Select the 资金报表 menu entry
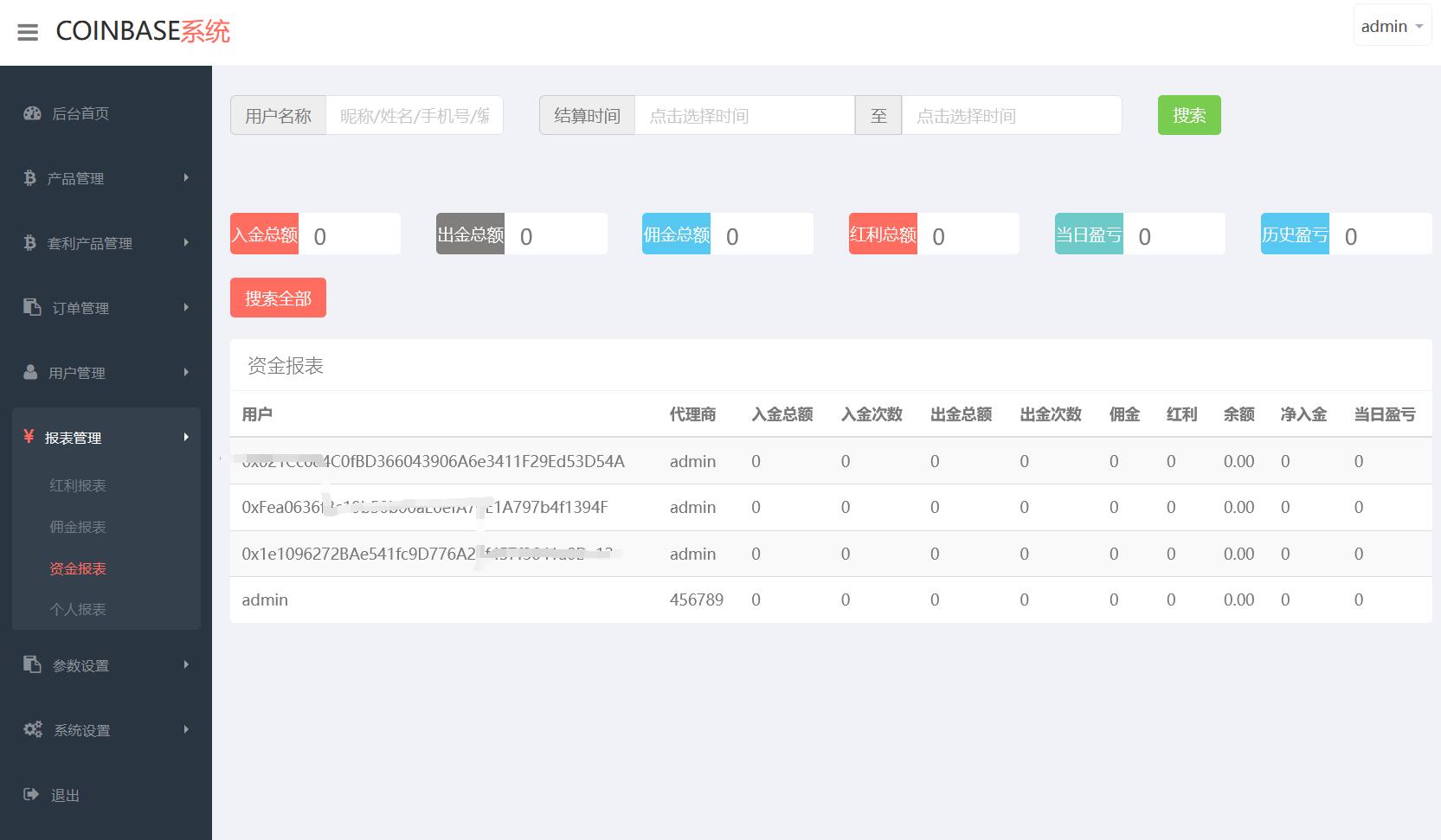 pos(78,568)
